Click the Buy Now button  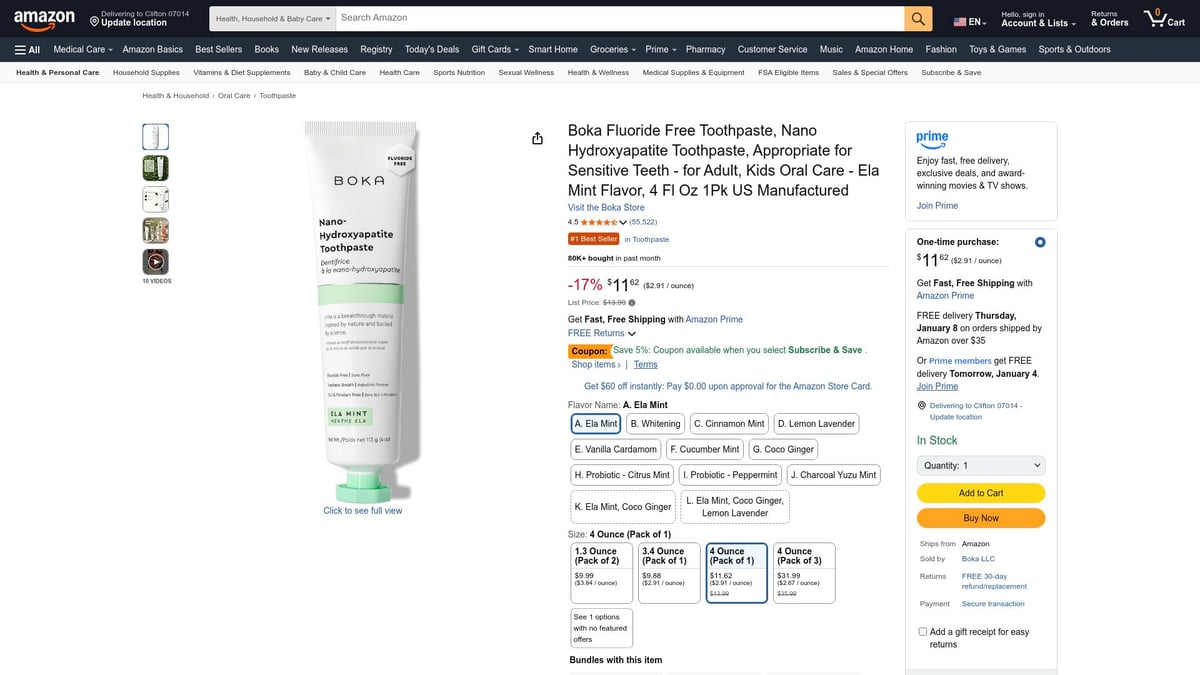pos(980,518)
